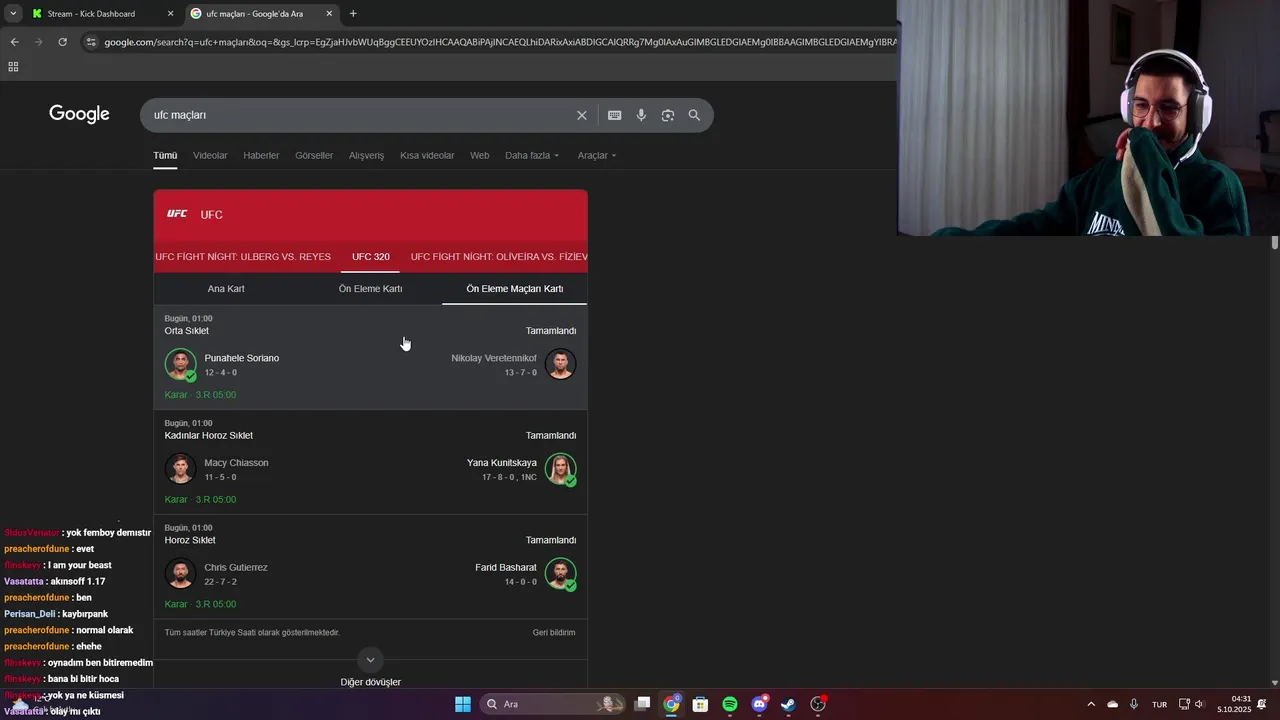Open the TUR keyboard language selector
This screenshot has height=720, width=1280.
click(x=1159, y=704)
